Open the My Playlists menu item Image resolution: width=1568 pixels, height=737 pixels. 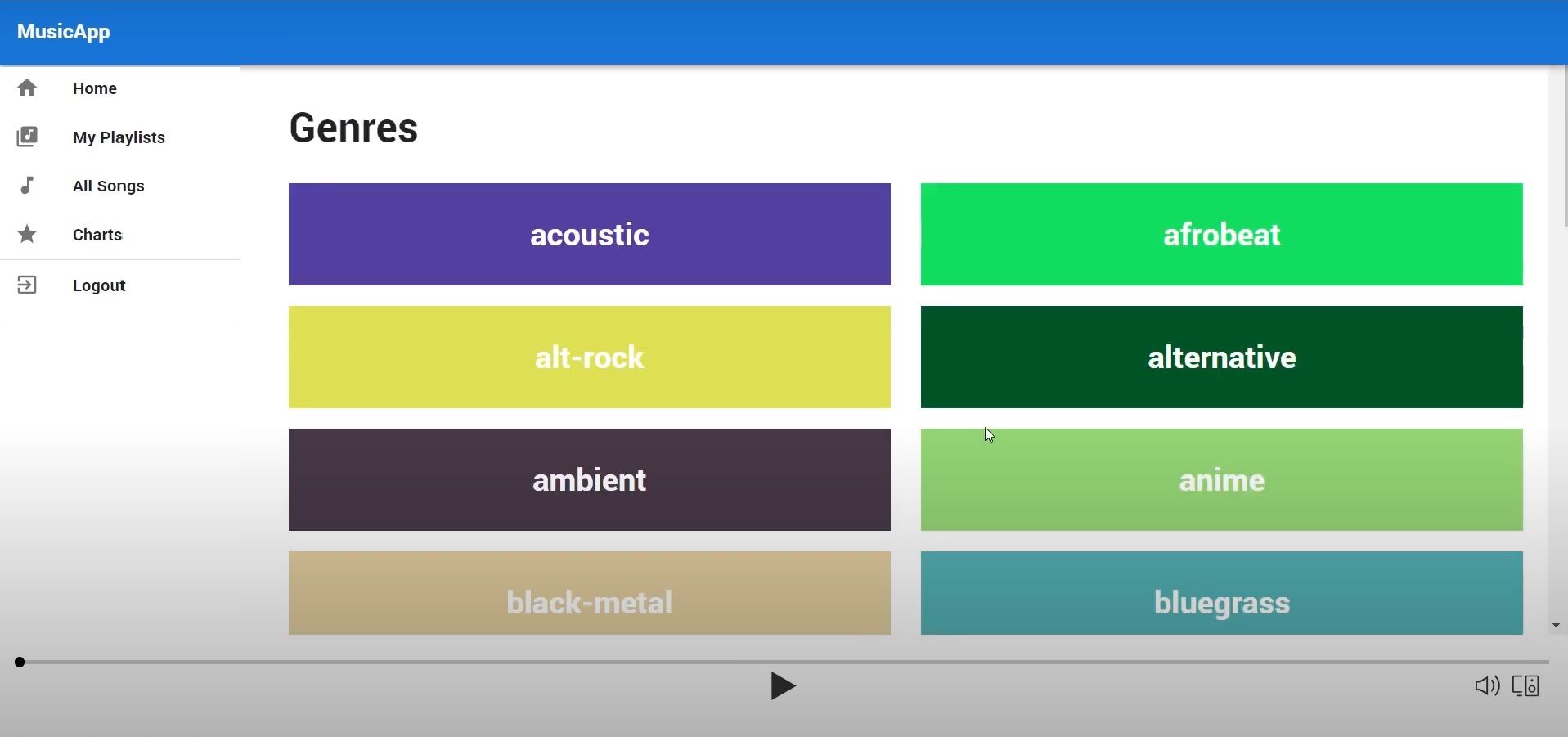(x=119, y=137)
